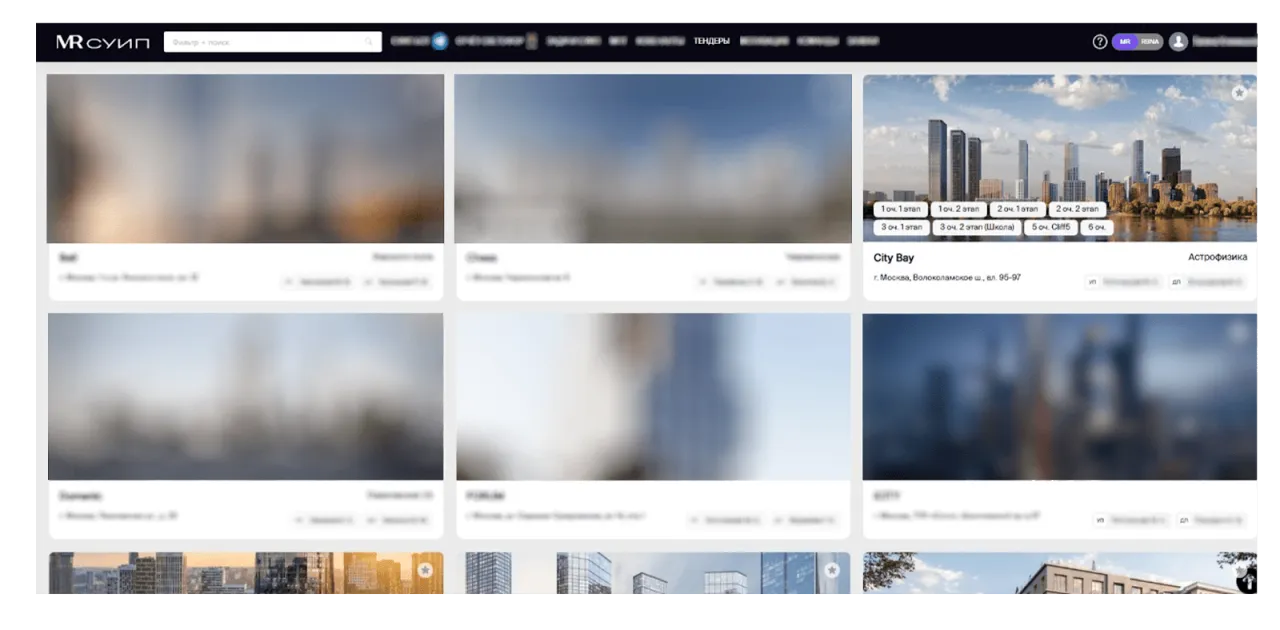Open the ТЕНДЕРЫ menu item
The width and height of the screenshot is (1280, 630).
pyautogui.click(x=711, y=42)
